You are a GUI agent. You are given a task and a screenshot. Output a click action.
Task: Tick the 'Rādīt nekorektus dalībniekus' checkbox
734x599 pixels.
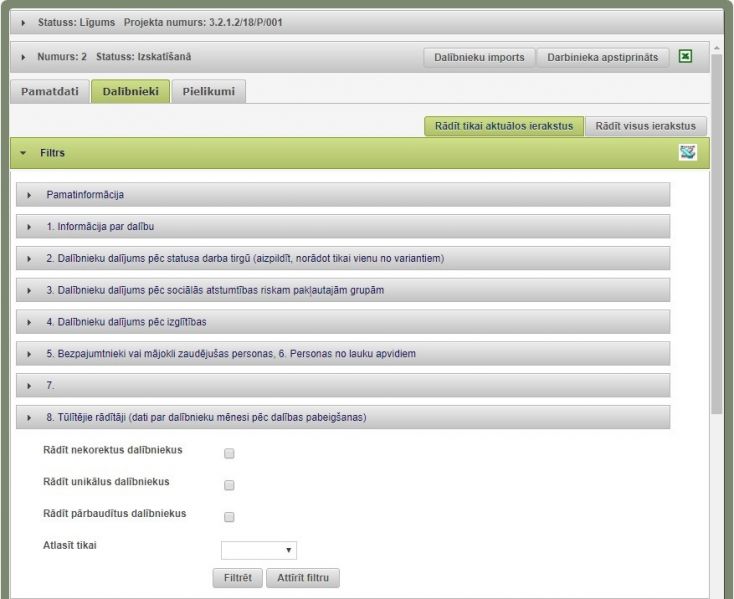229,453
